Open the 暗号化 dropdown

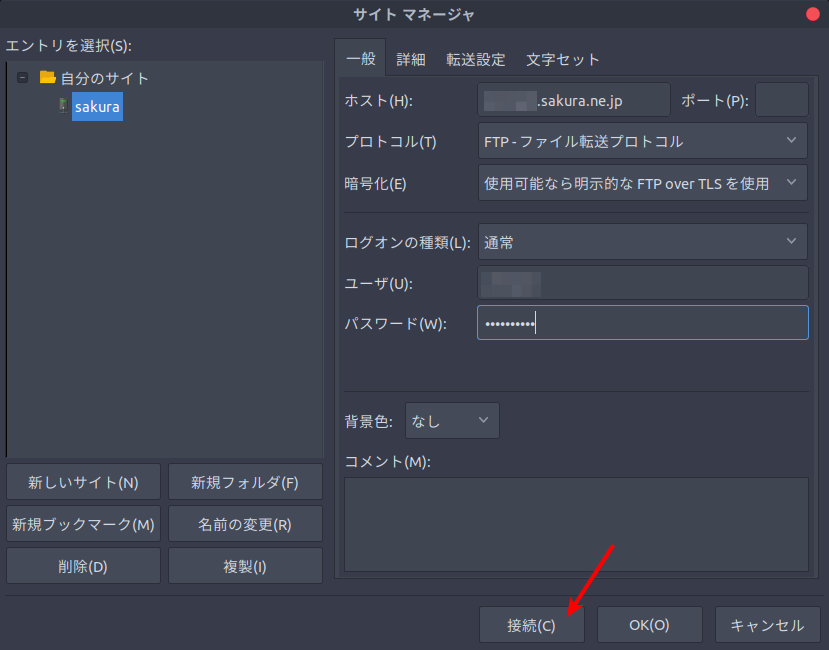(x=642, y=183)
